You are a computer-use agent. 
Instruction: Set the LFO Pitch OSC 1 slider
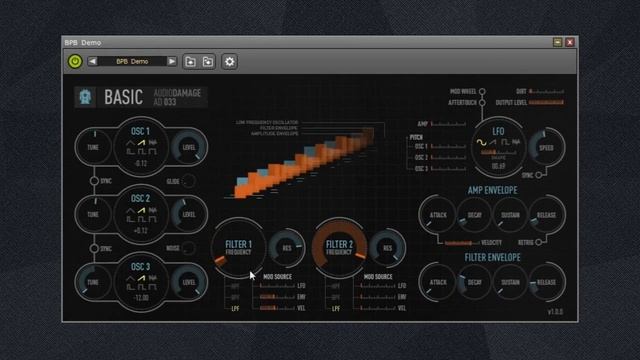448,146
